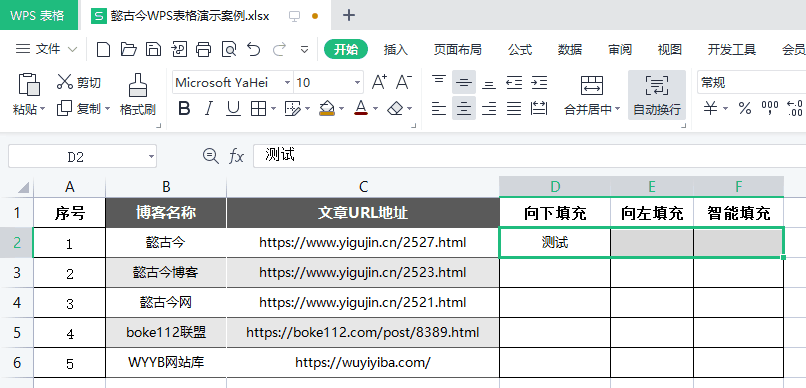Click the Increase font size icon
This screenshot has width=806, height=388.
tap(379, 82)
